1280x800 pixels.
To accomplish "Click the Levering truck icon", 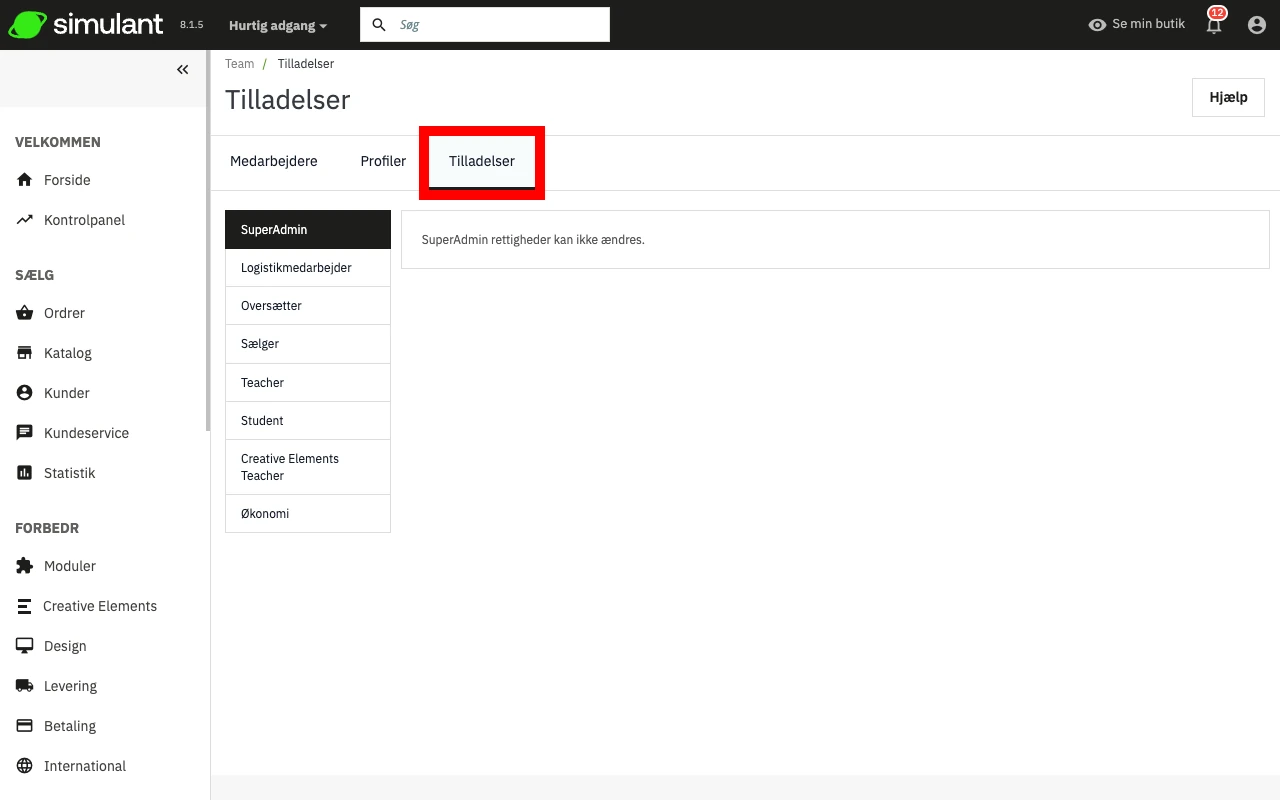I will click(25, 686).
